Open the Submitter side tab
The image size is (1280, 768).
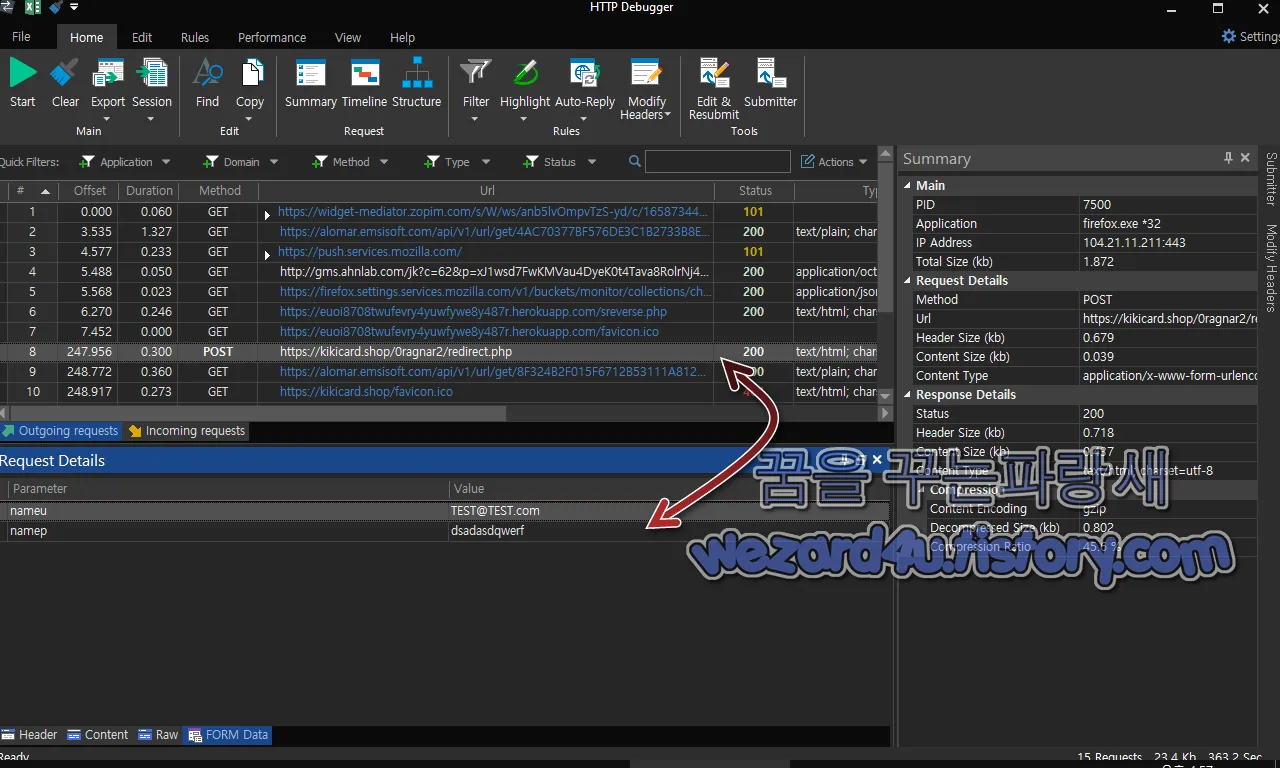(x=1271, y=179)
